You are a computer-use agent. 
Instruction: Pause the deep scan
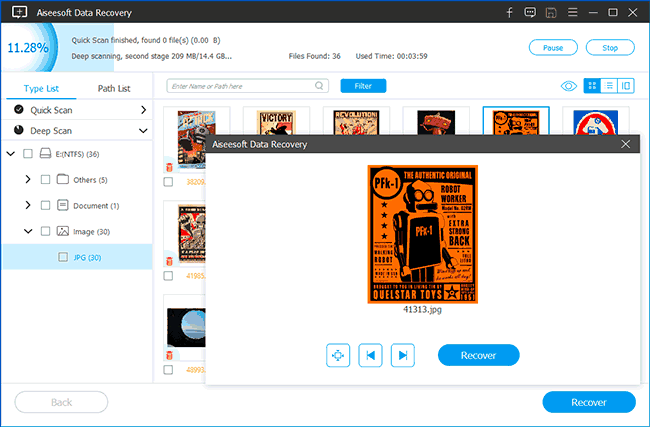click(x=553, y=47)
